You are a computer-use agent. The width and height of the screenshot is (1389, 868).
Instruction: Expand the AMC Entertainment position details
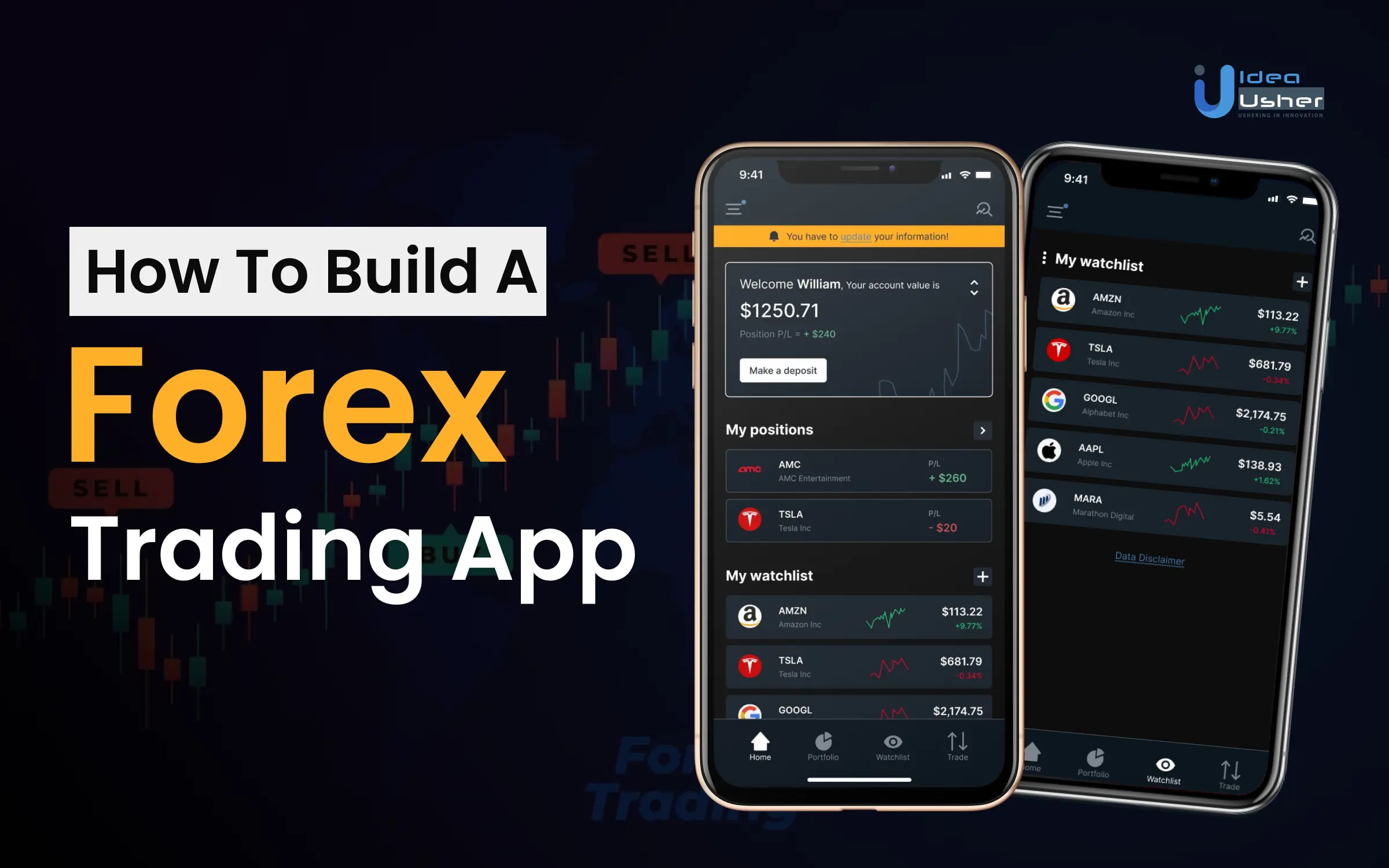[858, 471]
